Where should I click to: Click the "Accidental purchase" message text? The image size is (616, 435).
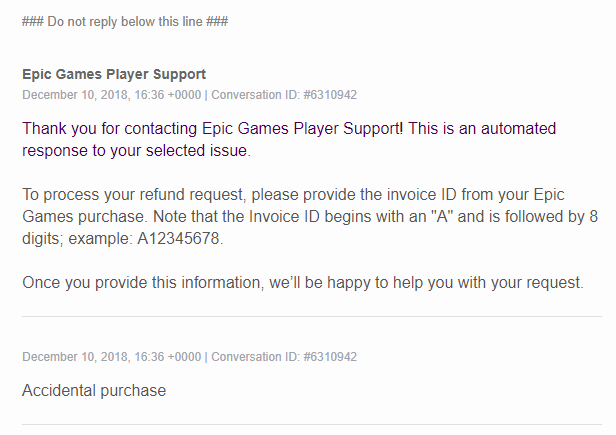[94, 390]
